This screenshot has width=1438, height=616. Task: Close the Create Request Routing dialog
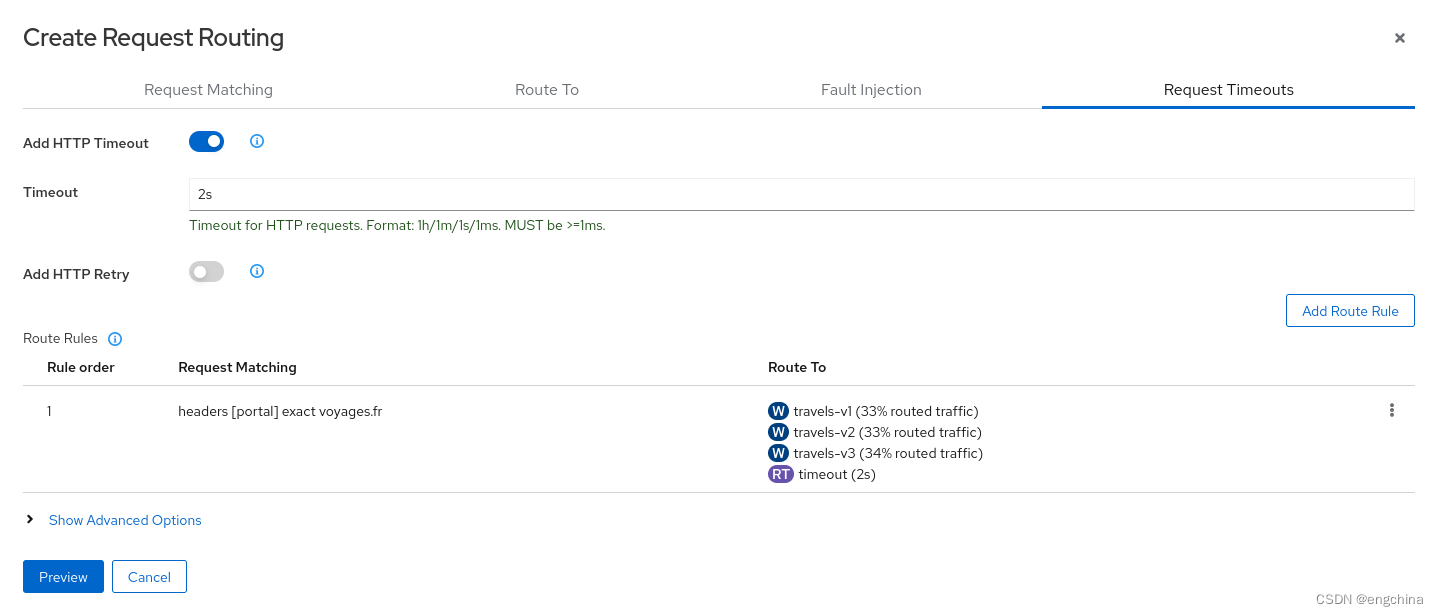(1399, 38)
